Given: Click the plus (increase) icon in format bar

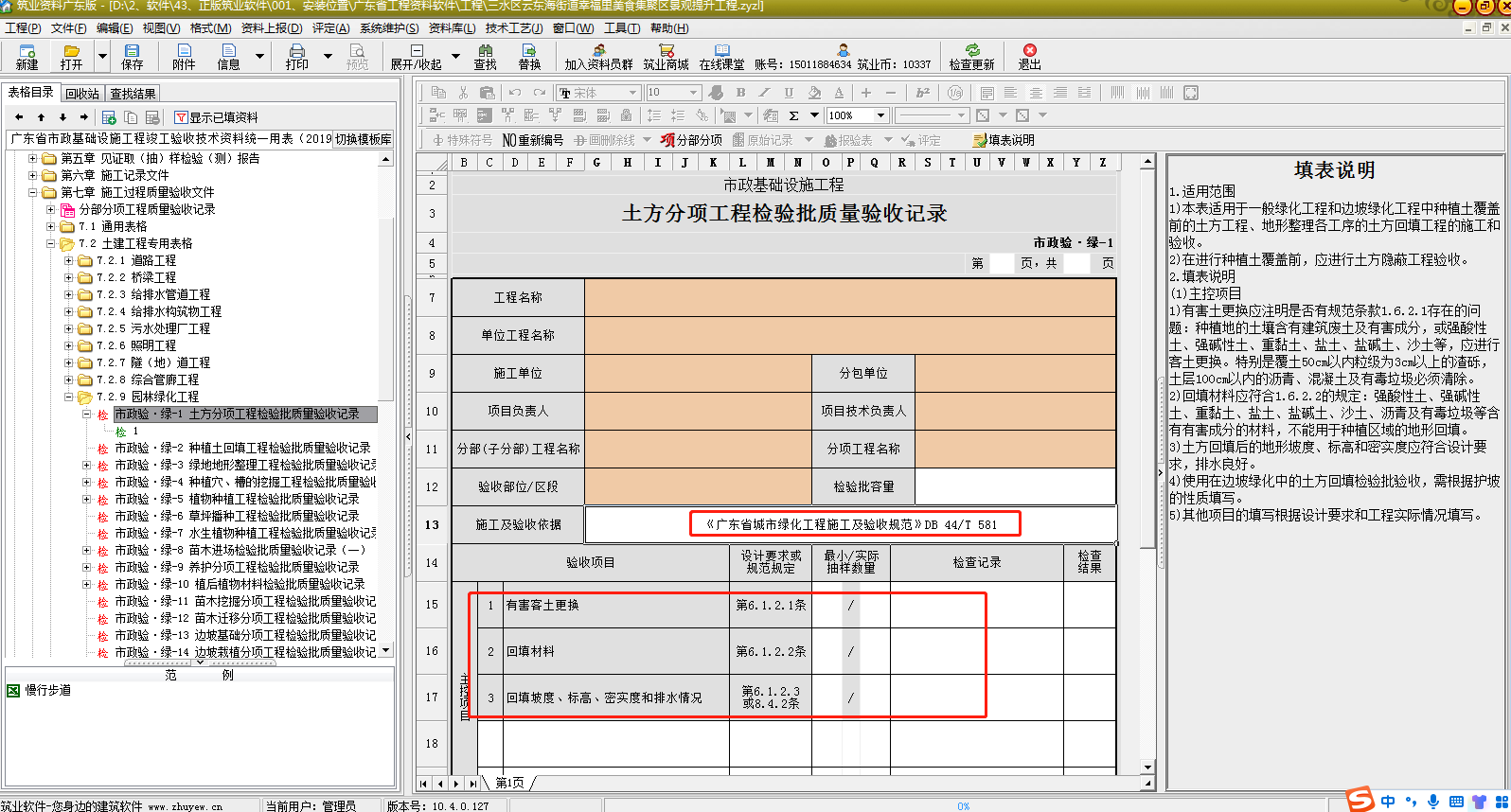Looking at the screenshot, I should [x=865, y=93].
